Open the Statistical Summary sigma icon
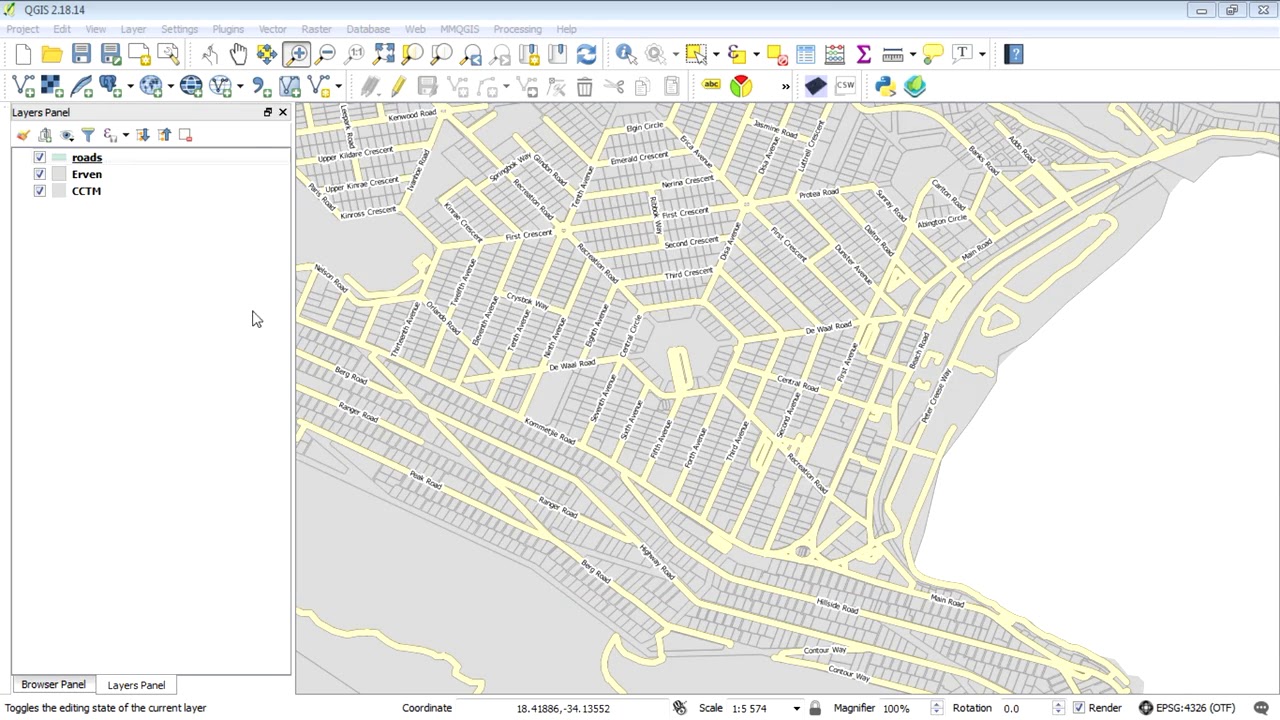Screen dimensions: 1280x720 (x=864, y=54)
